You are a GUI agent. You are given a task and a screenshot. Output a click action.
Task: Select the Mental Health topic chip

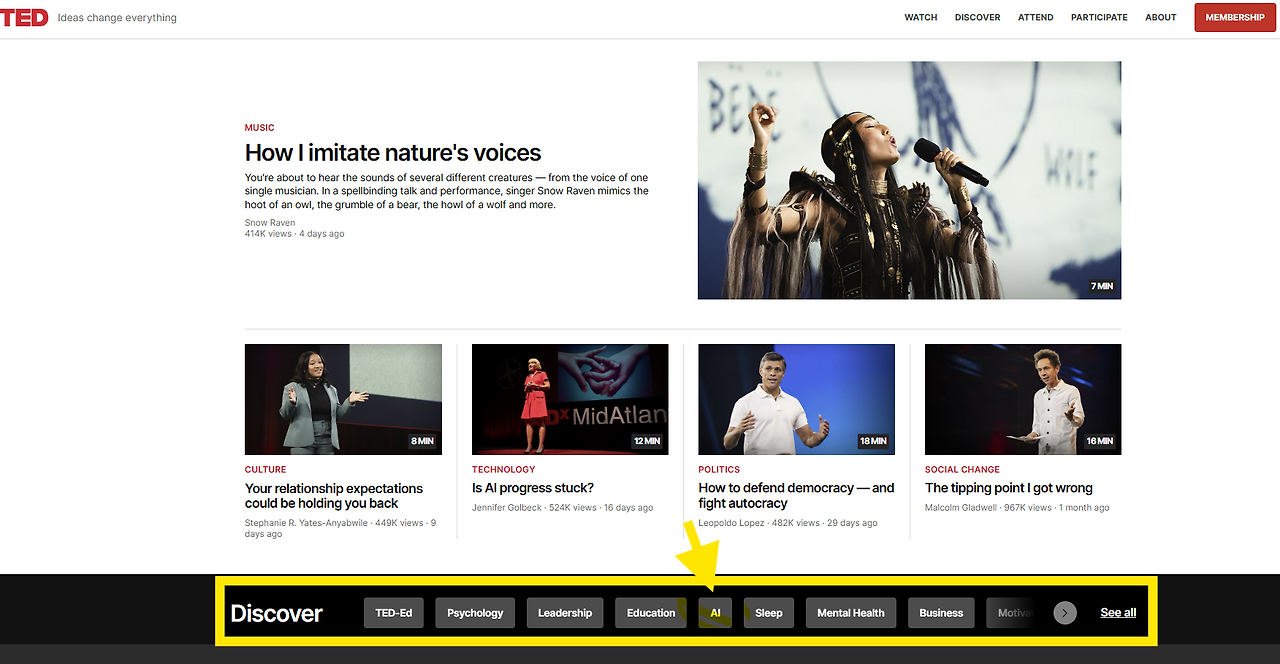pos(851,613)
